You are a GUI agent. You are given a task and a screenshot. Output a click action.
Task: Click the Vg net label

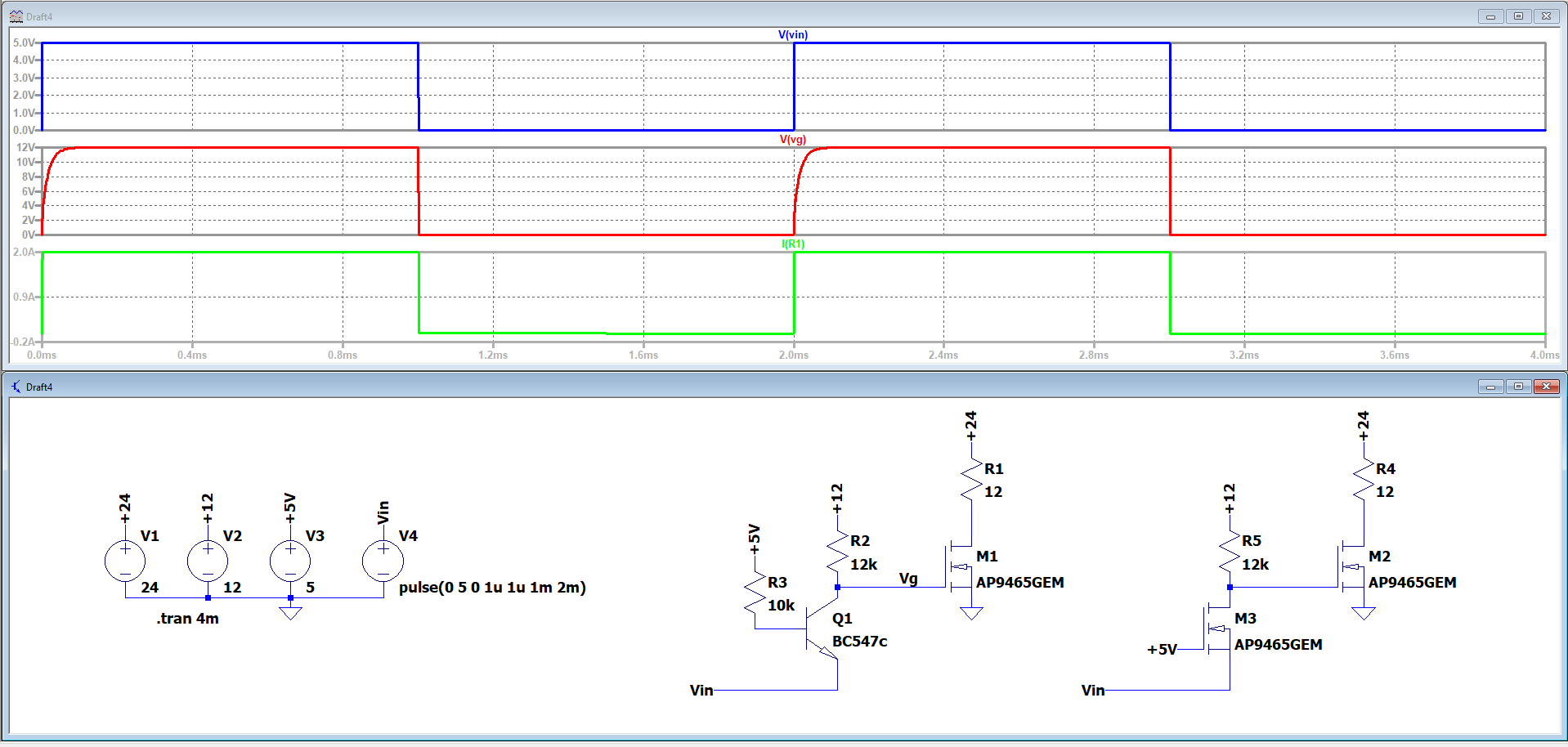point(908,579)
